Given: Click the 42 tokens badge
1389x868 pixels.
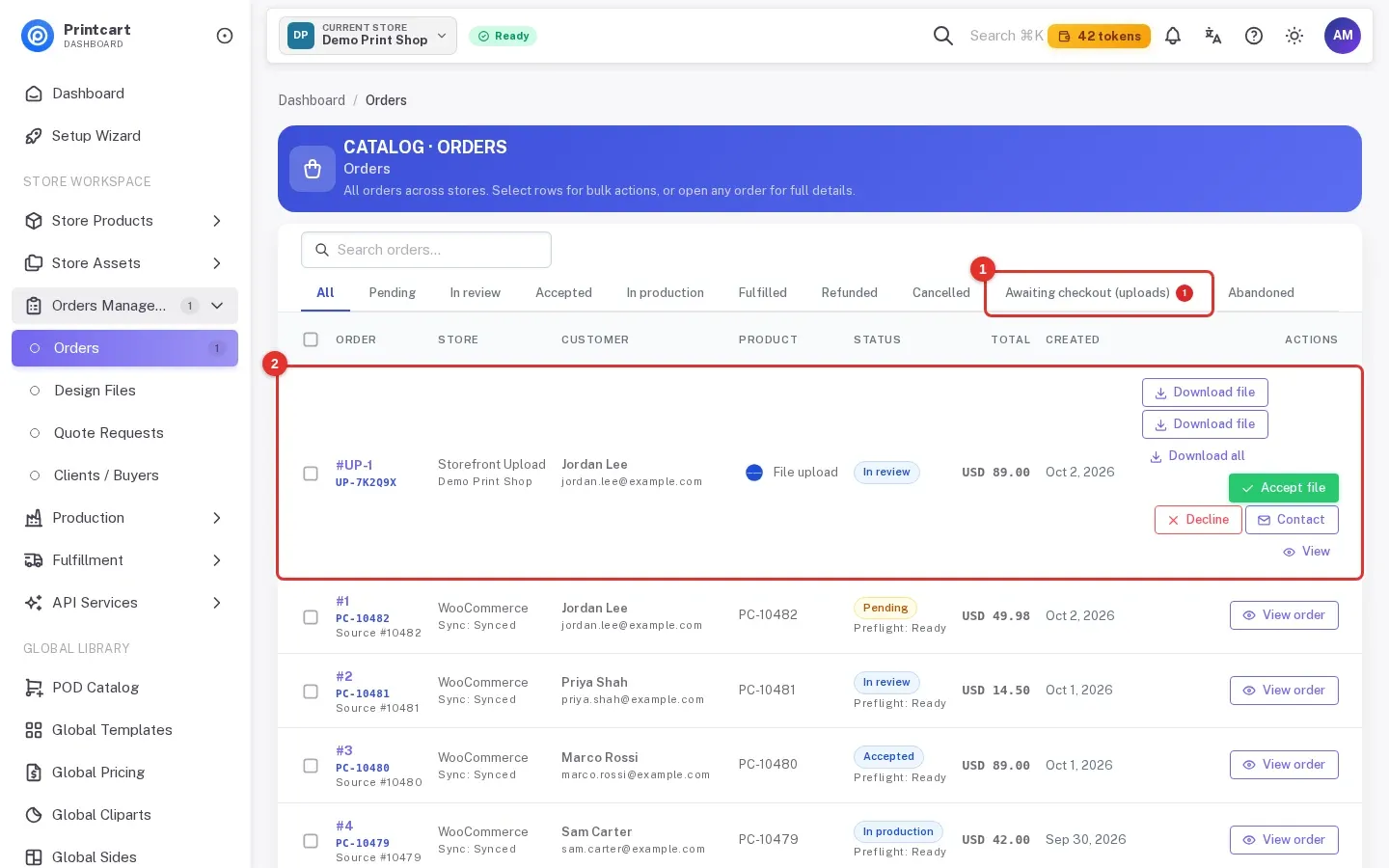Looking at the screenshot, I should point(1099,36).
